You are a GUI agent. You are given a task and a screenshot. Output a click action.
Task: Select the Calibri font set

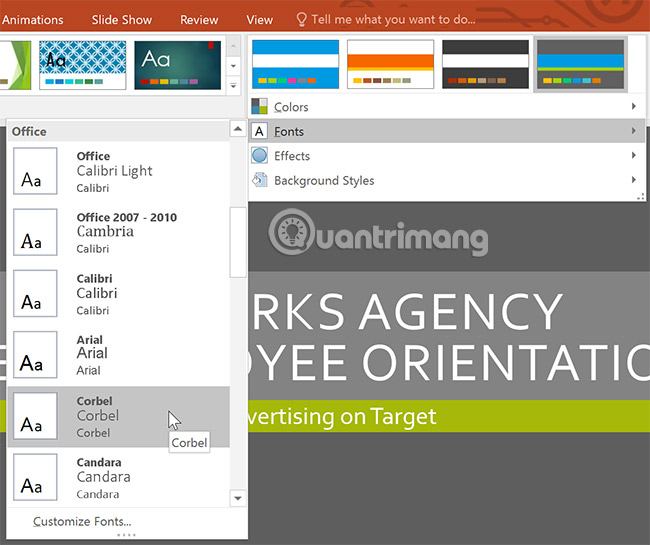tap(119, 293)
